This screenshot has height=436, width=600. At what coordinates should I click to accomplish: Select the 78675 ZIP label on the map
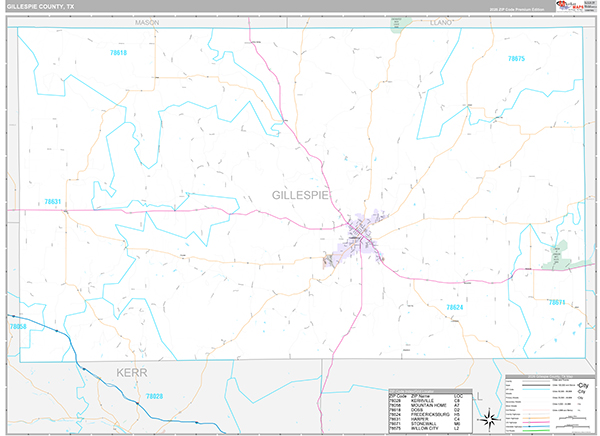(x=515, y=60)
